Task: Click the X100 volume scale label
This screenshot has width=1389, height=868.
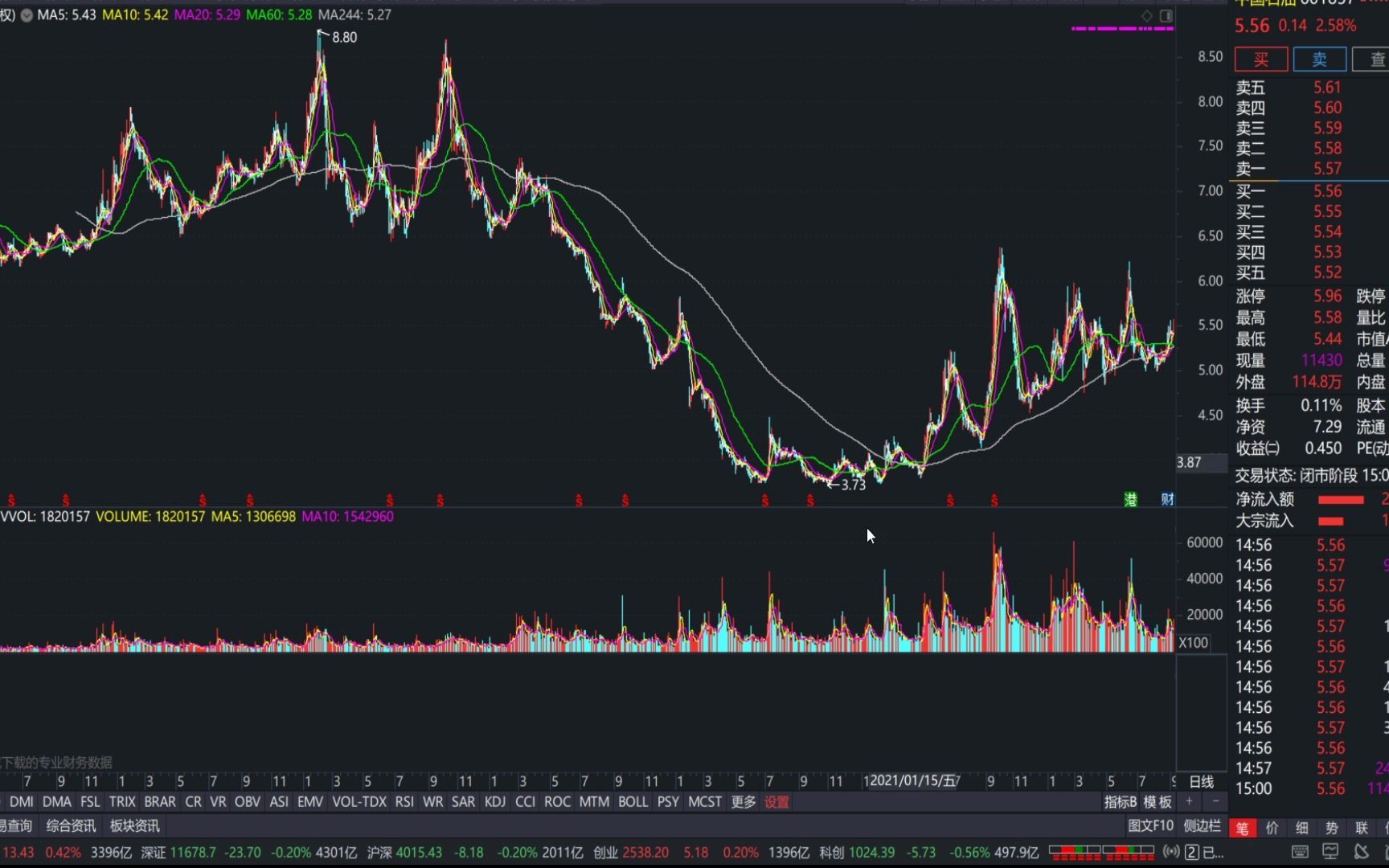Action: coord(1194,643)
